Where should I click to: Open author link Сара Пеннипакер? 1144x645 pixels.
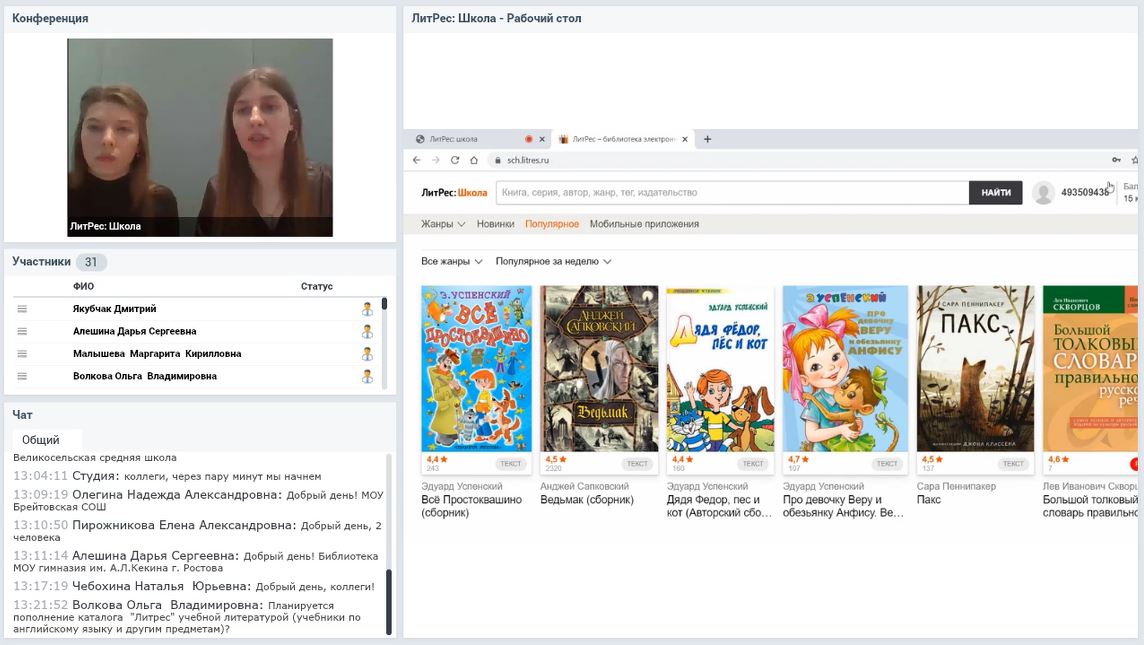click(x=956, y=486)
